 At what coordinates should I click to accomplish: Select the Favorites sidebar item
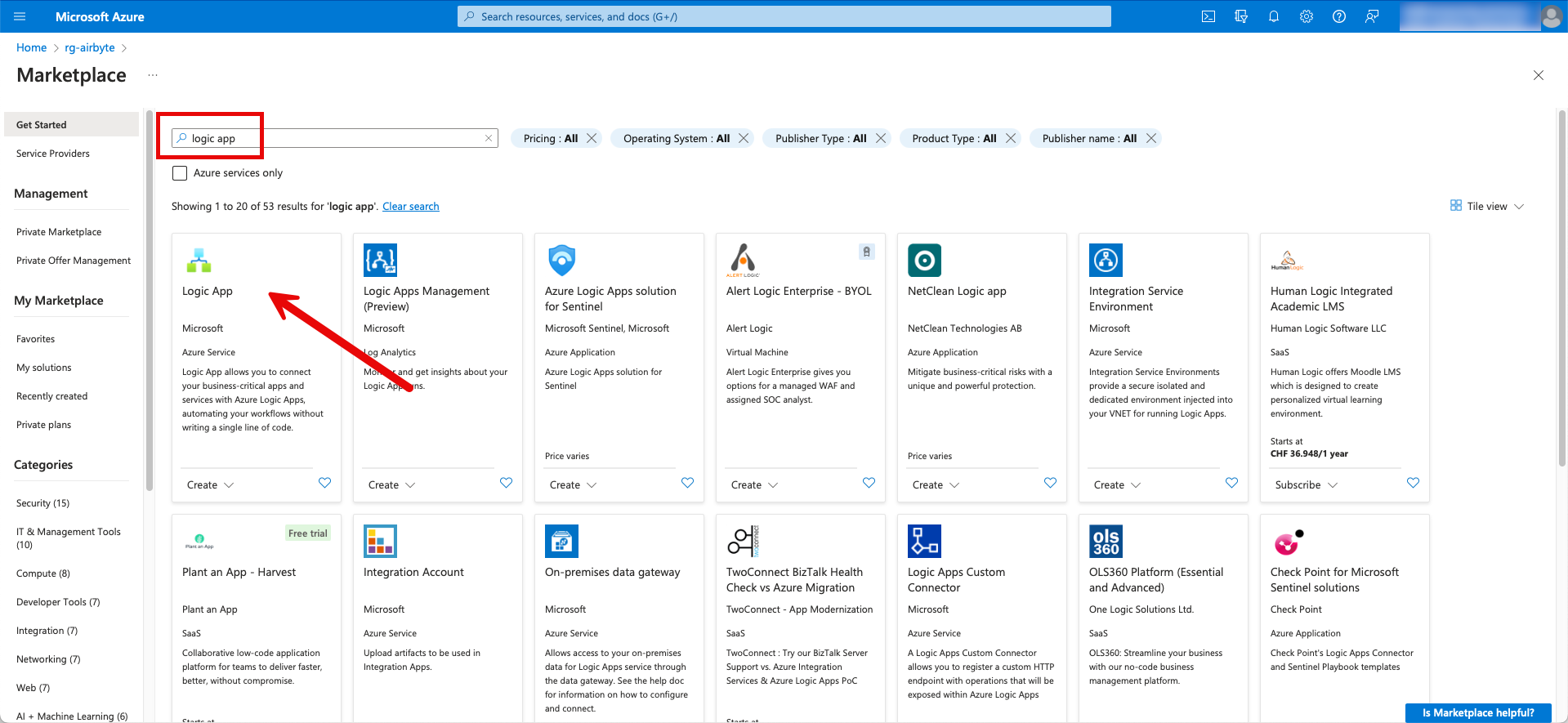36,339
